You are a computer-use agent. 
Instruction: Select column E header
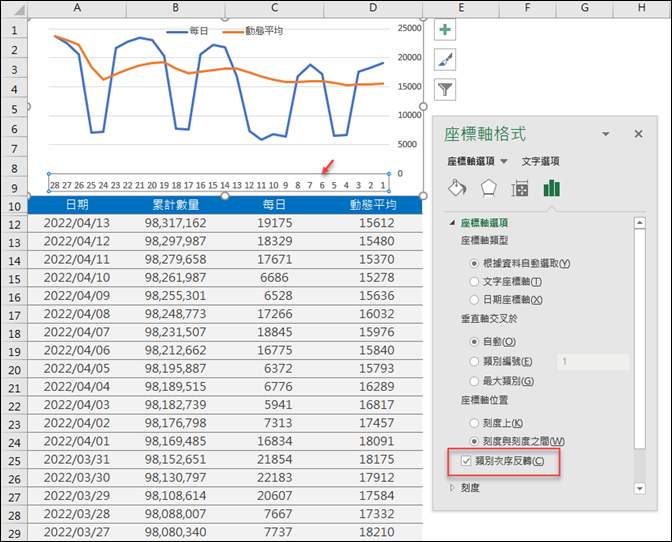point(461,8)
